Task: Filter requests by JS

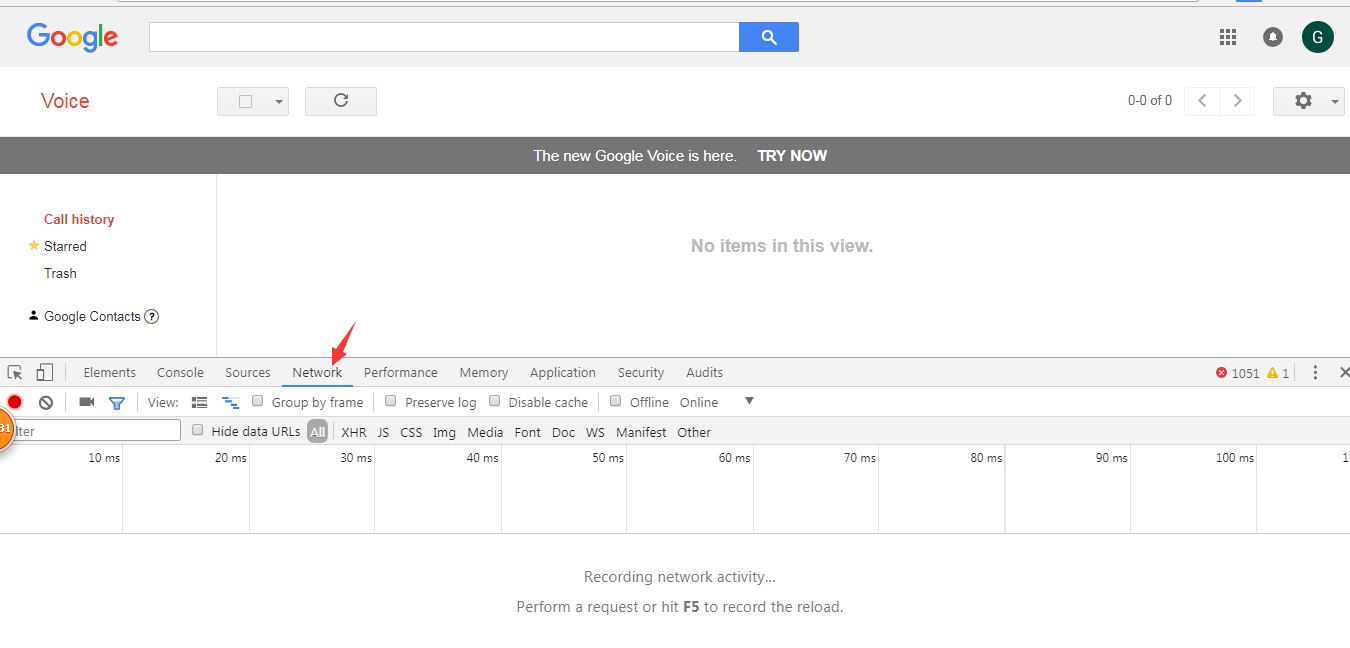Action: [383, 432]
